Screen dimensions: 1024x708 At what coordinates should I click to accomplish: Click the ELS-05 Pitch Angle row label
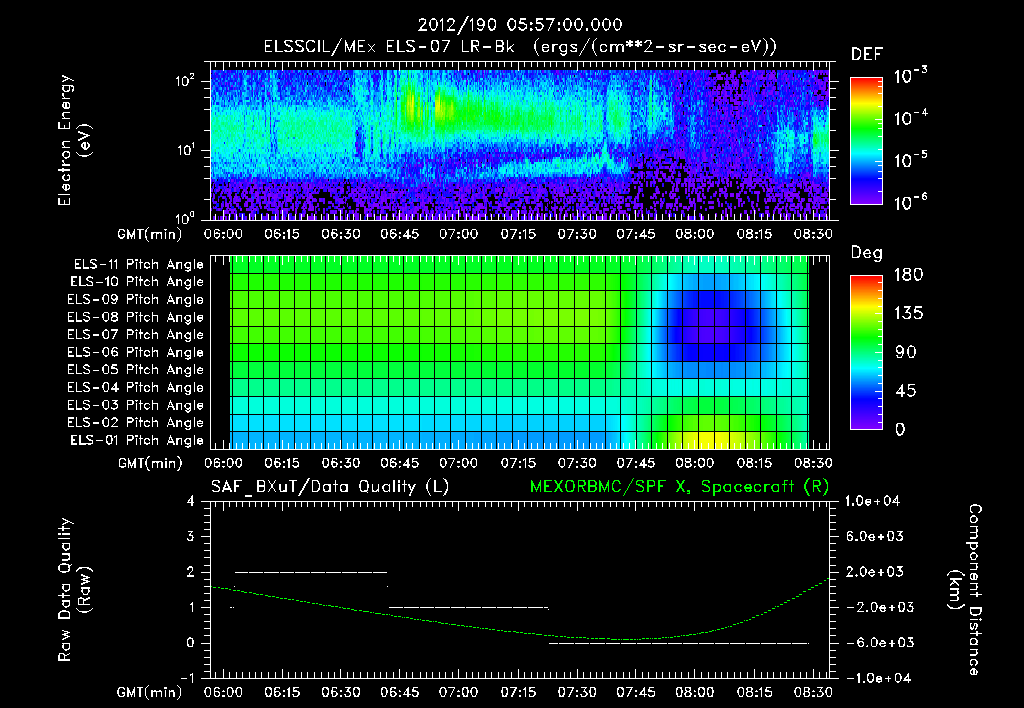136,370
